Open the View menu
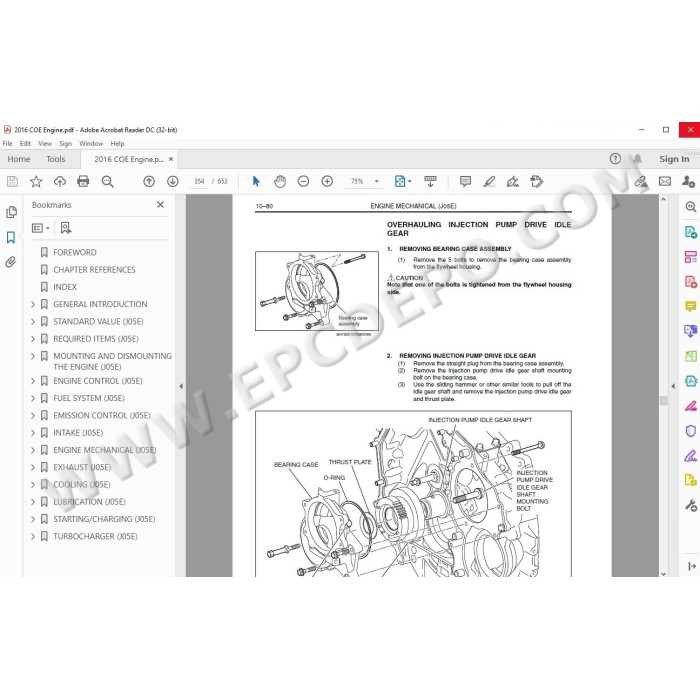700x700 pixels. 45,143
